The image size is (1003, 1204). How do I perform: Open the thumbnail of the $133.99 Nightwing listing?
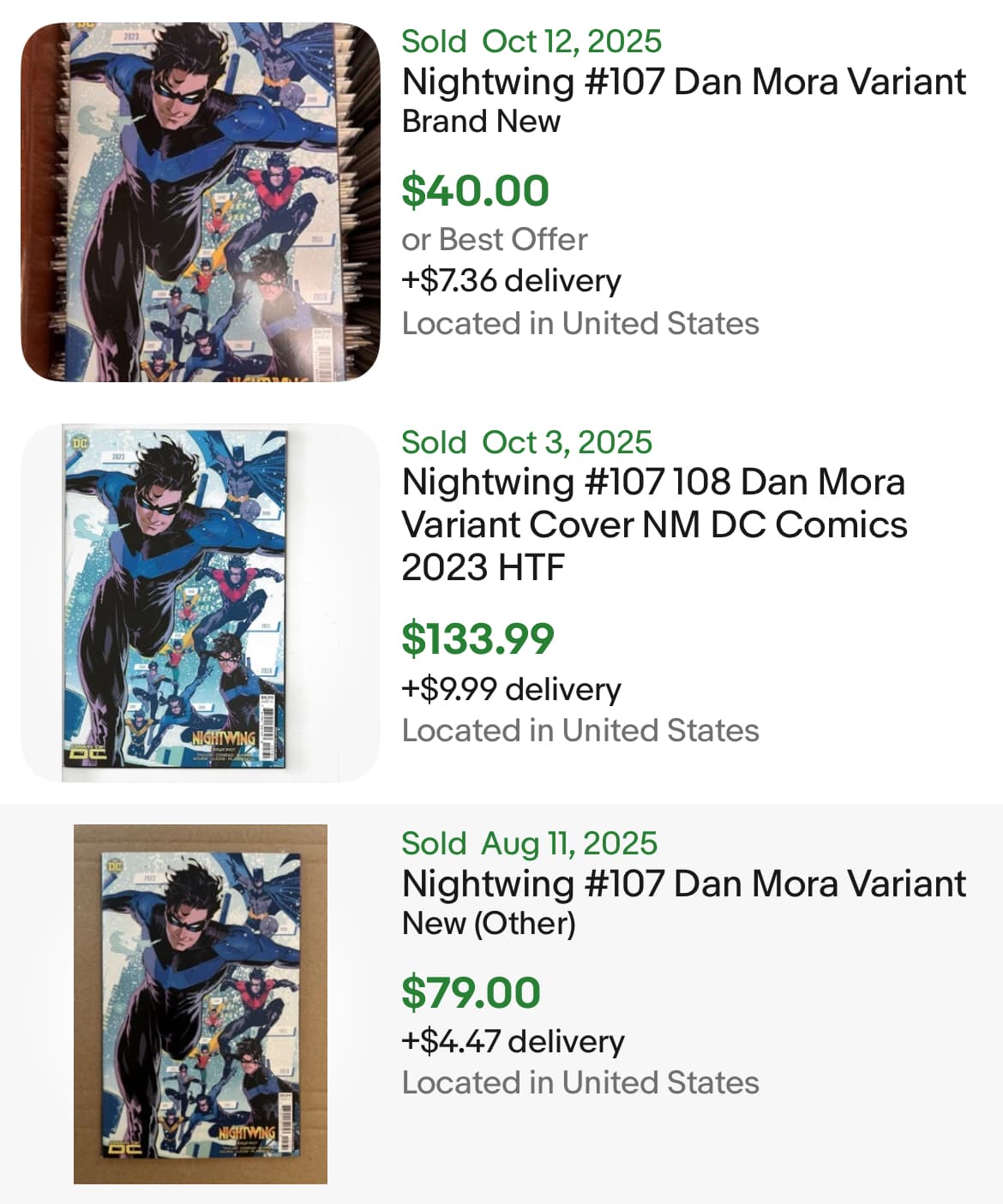click(x=200, y=602)
